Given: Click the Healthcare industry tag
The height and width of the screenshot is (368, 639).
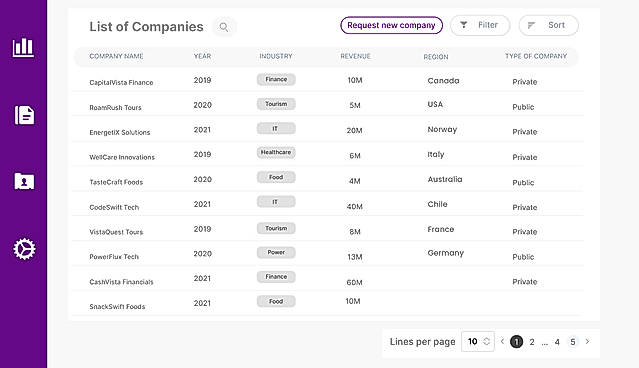Looking at the screenshot, I should click(276, 152).
